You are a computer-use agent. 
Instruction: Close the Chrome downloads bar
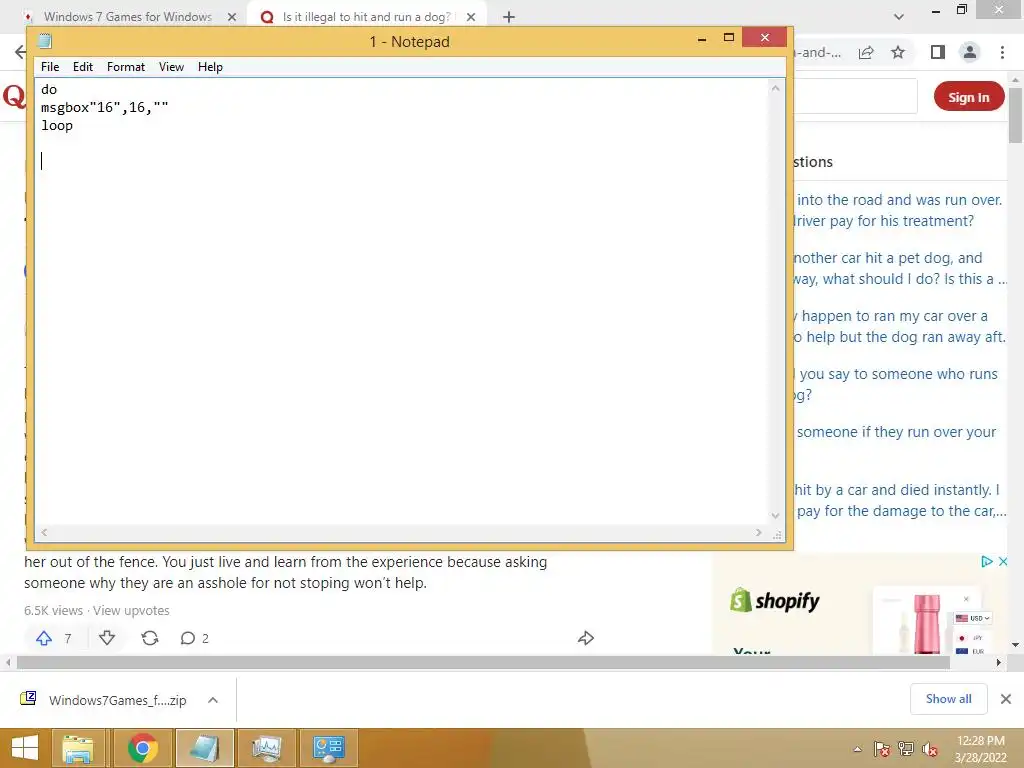[1006, 699]
